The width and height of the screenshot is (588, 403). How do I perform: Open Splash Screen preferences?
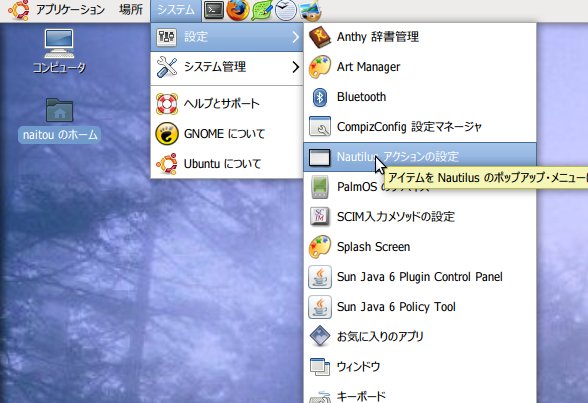pos(420,247)
